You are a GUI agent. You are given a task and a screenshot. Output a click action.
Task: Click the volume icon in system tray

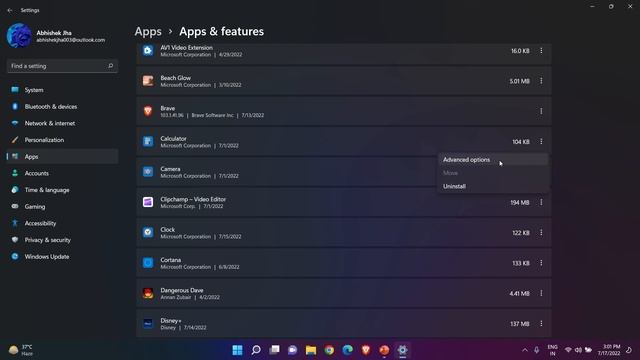pyautogui.click(x=578, y=350)
